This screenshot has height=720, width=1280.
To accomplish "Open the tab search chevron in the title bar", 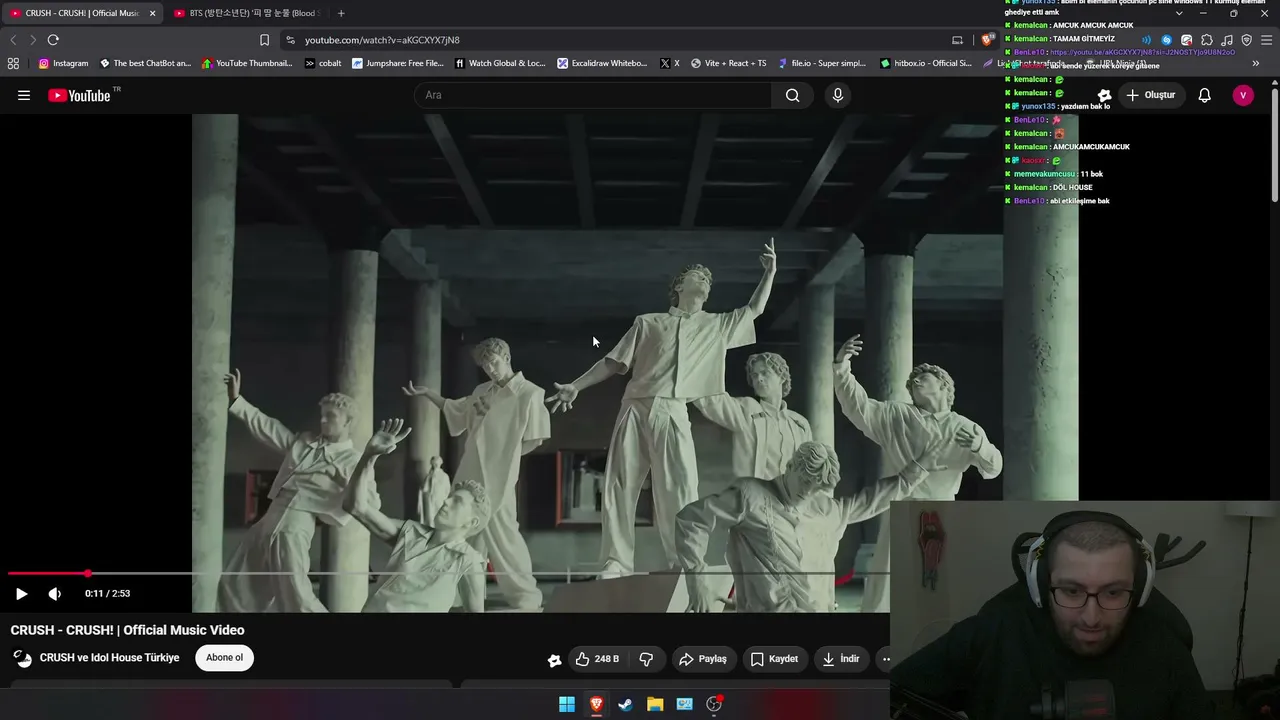I will click(1179, 13).
